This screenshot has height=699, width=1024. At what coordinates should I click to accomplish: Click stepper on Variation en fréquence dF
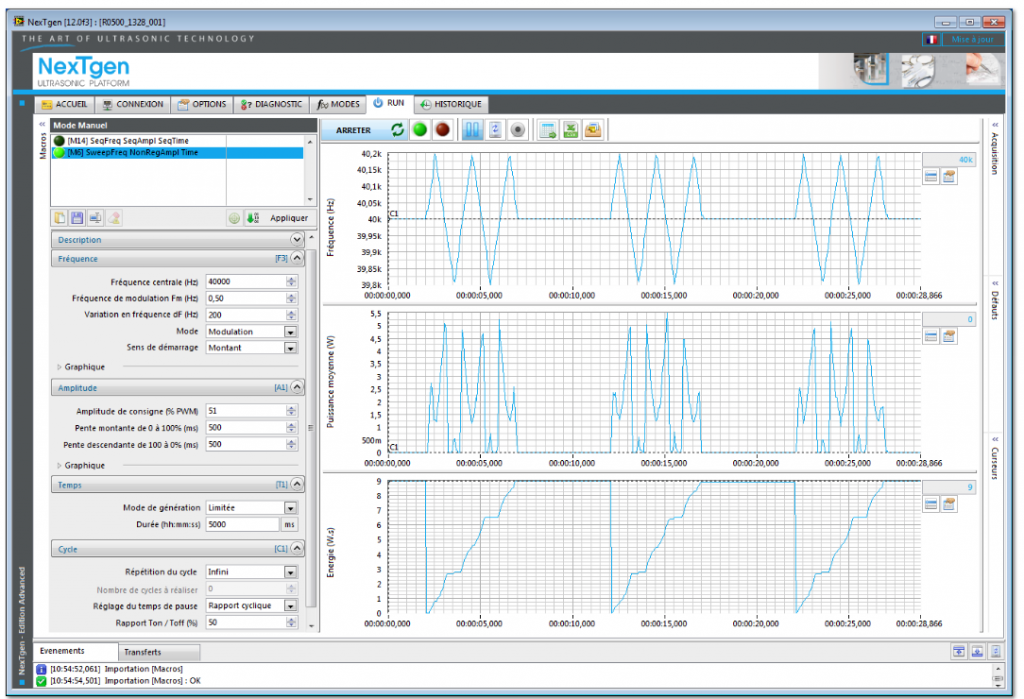coord(291,315)
